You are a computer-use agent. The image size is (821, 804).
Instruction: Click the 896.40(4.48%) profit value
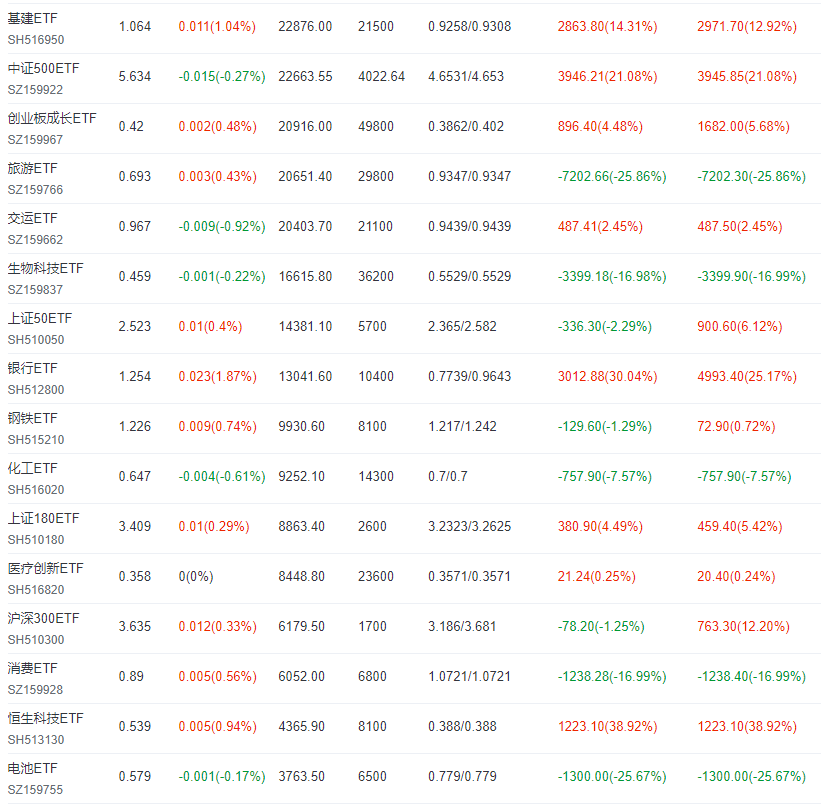[600, 126]
